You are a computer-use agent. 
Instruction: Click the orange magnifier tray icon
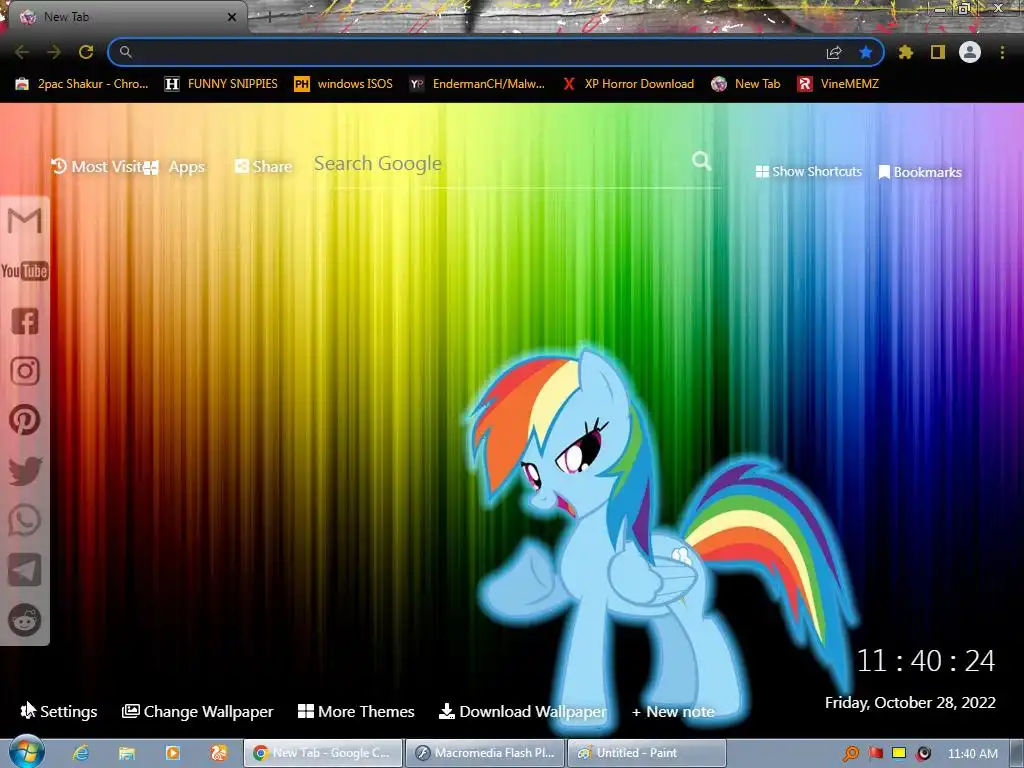coord(850,754)
